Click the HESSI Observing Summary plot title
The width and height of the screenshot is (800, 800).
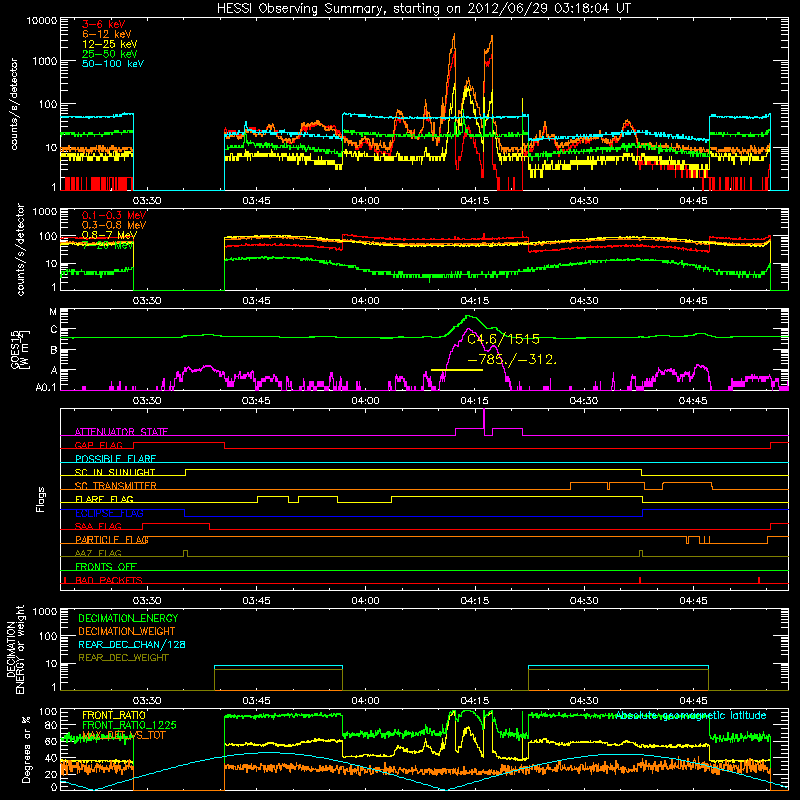424,9
